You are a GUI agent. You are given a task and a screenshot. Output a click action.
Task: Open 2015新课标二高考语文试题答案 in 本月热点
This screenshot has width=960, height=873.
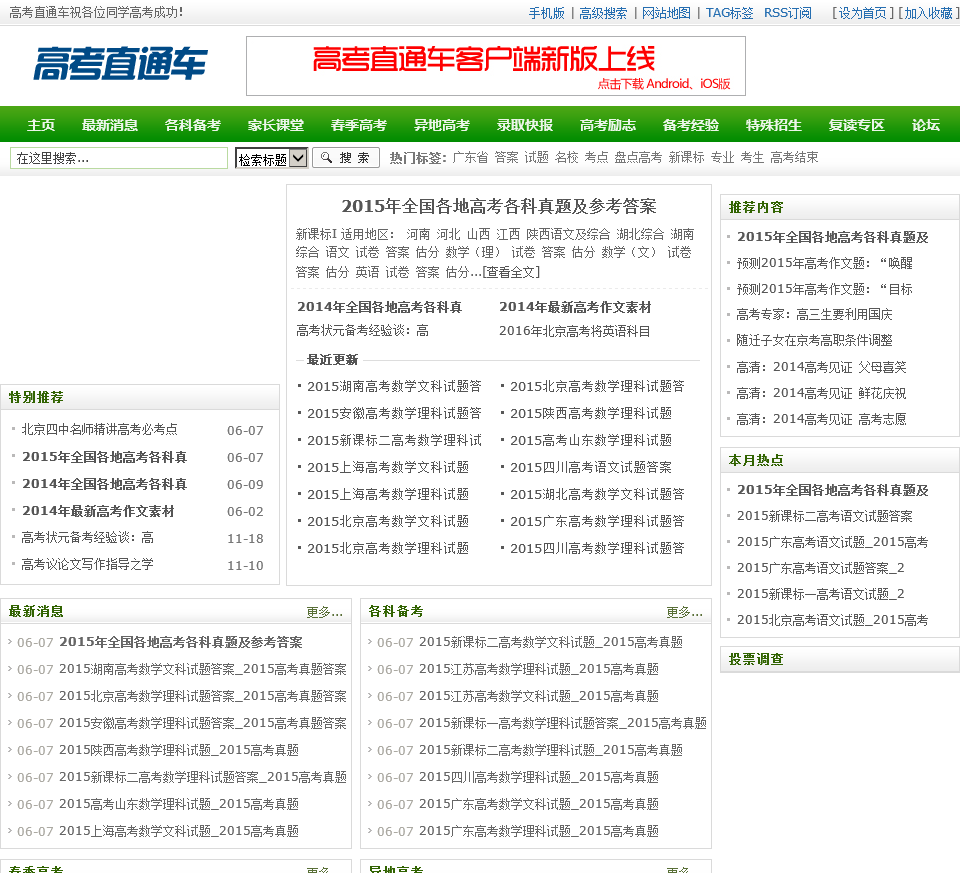pyautogui.click(x=825, y=516)
